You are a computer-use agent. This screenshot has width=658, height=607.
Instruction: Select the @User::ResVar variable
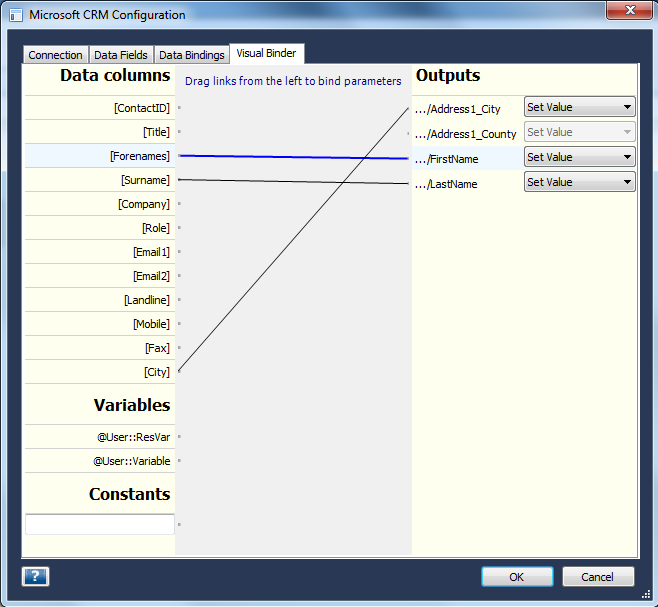pyautogui.click(x=100, y=437)
